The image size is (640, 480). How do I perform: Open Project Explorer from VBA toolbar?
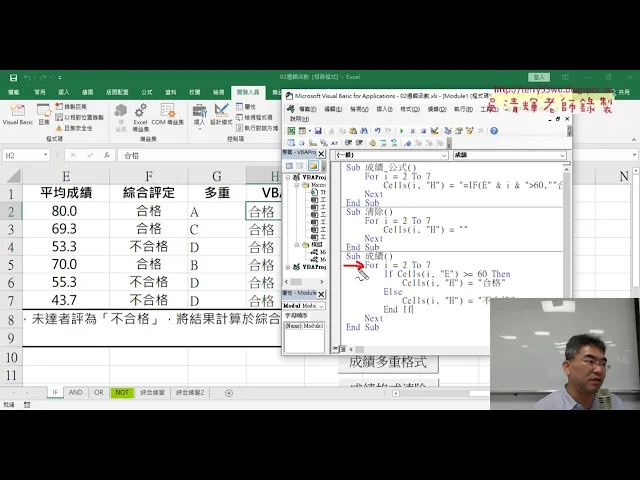448,131
